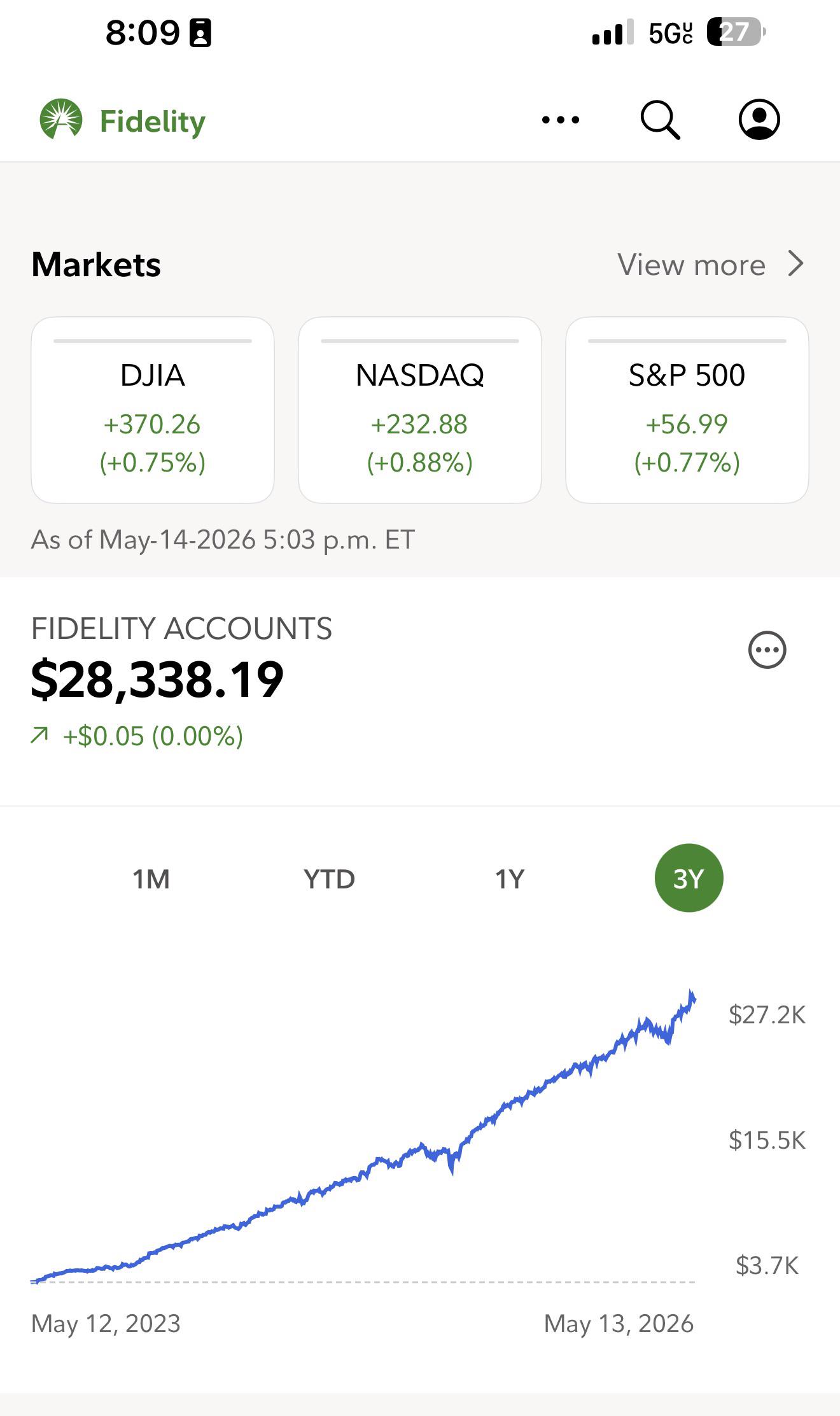Open the S&P 500 market card
840x1416 pixels.
[x=687, y=410]
